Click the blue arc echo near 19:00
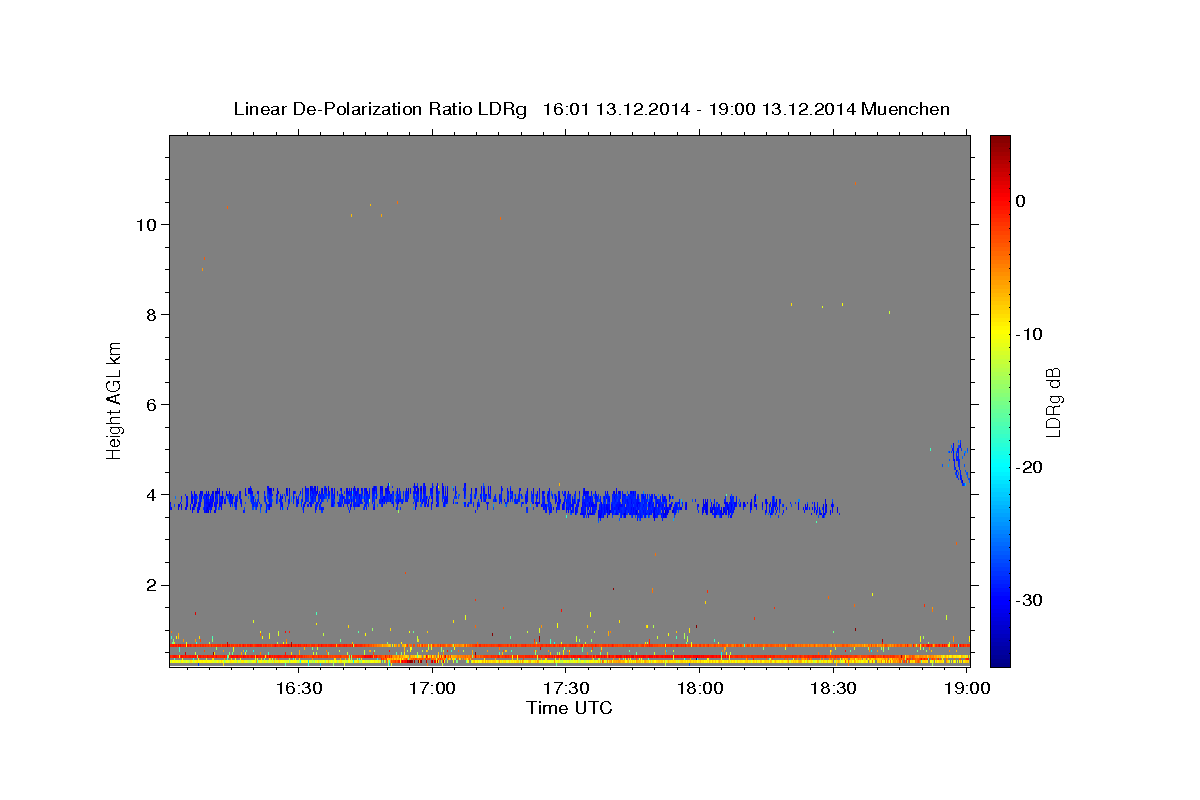The width and height of the screenshot is (1200, 800). [x=959, y=462]
